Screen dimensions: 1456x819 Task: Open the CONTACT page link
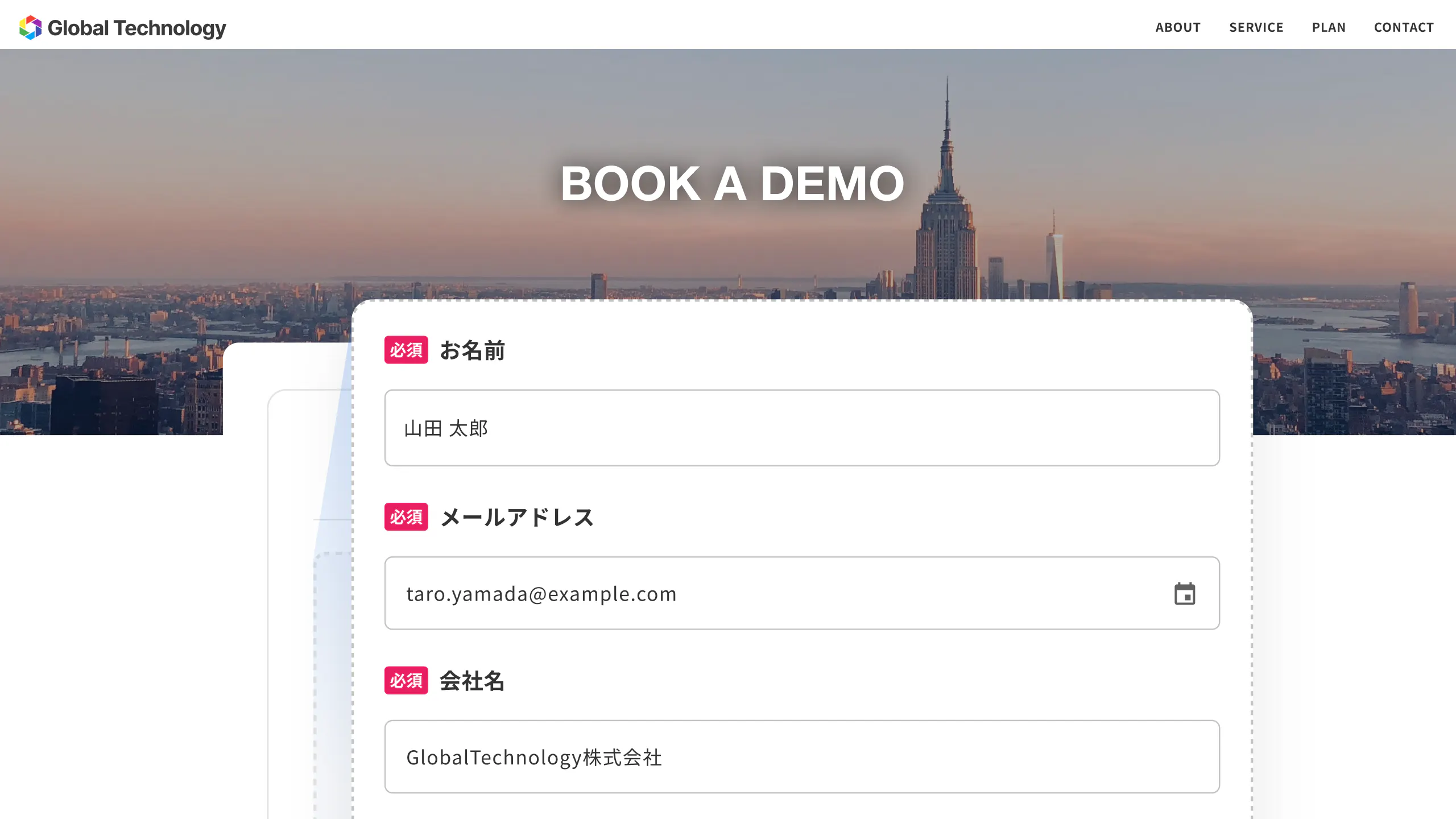1403,27
